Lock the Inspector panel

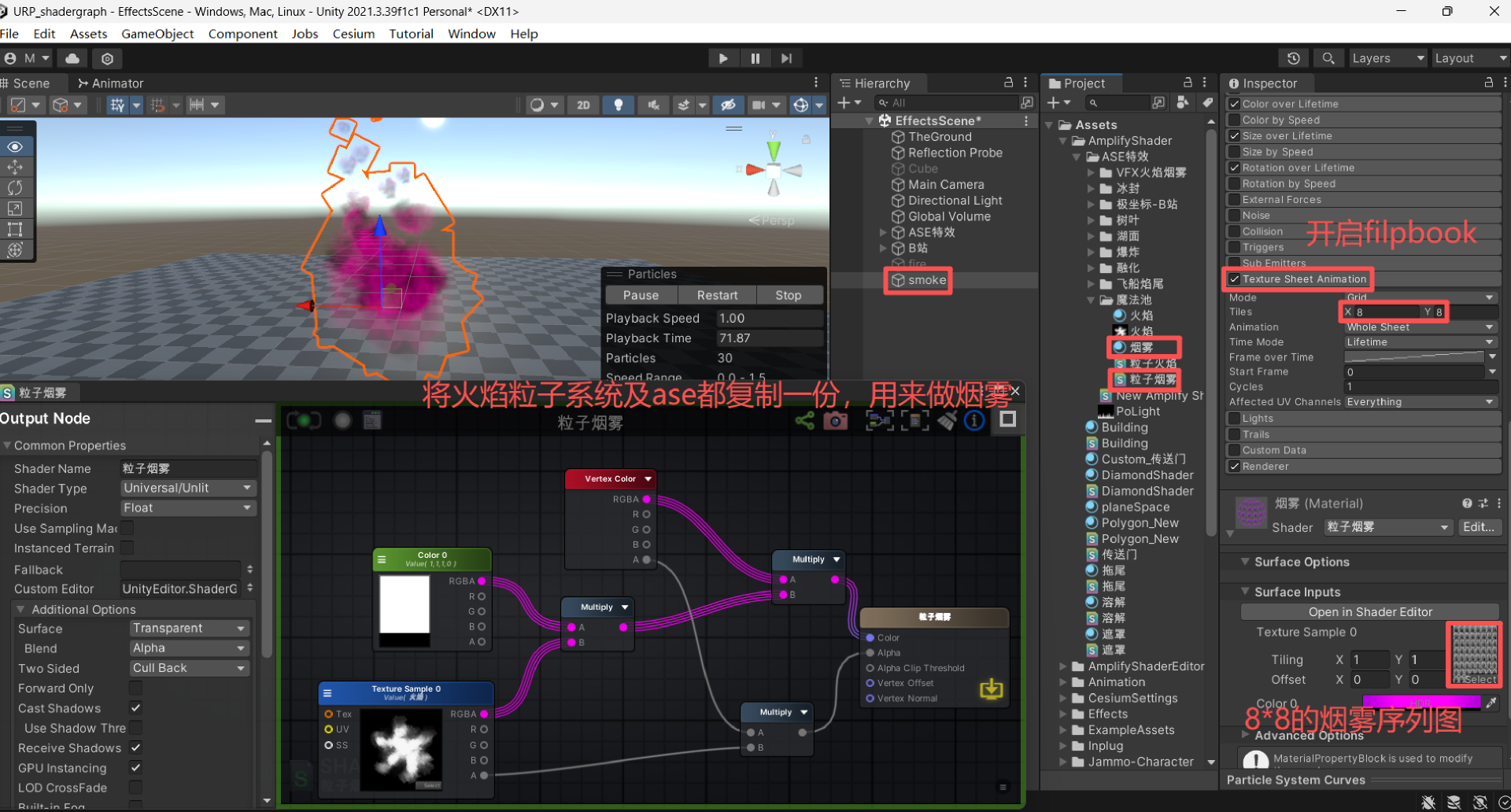pyautogui.click(x=1489, y=82)
